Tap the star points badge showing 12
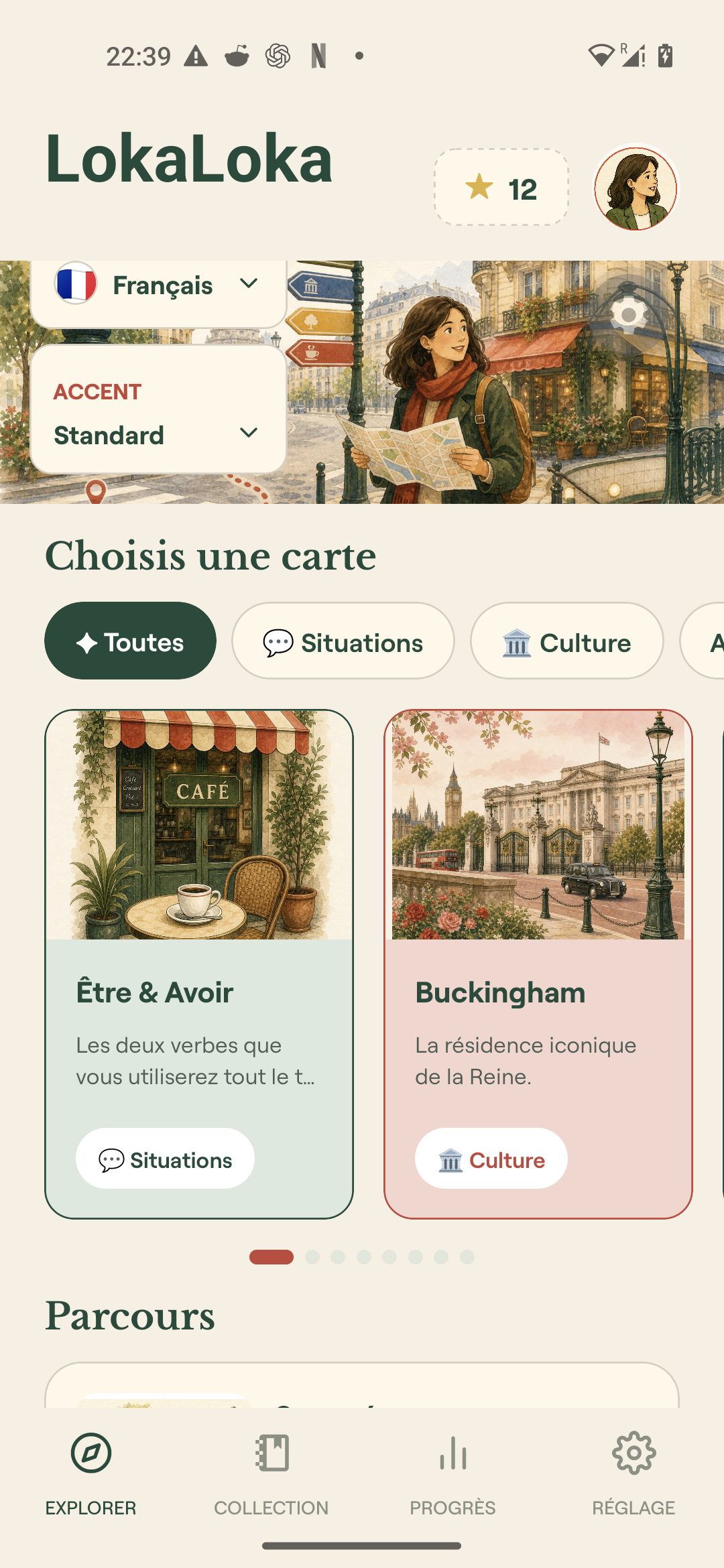This screenshot has height=1568, width=724. pyautogui.click(x=501, y=188)
